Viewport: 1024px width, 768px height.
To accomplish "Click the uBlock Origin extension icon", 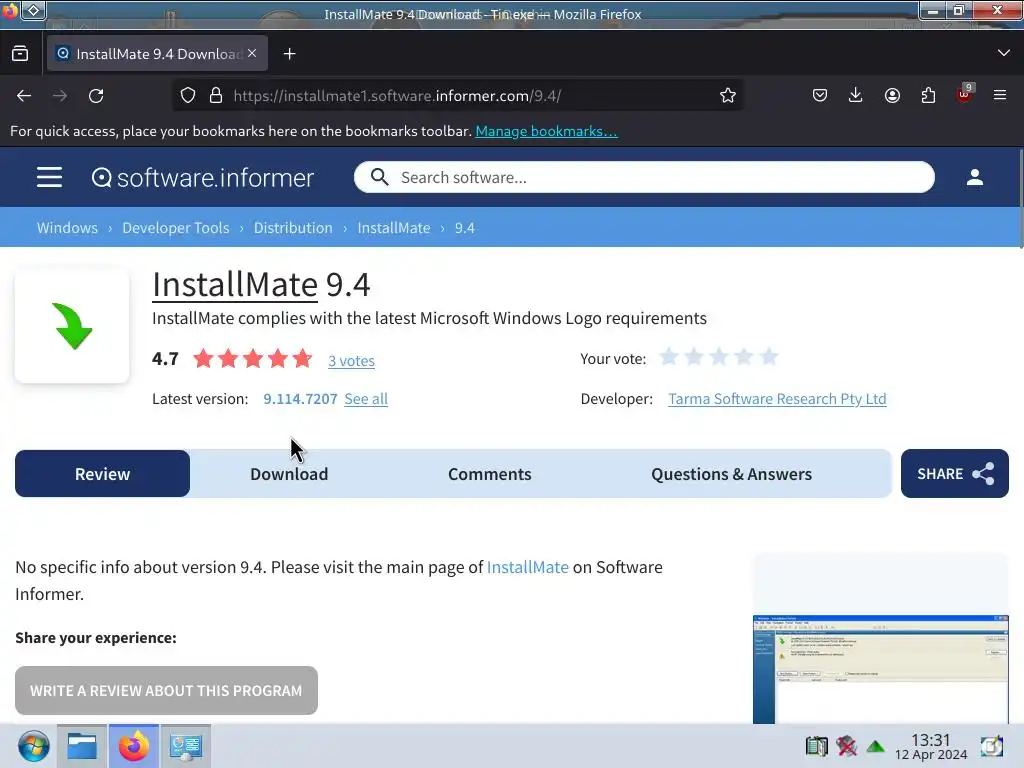I will (x=964, y=95).
